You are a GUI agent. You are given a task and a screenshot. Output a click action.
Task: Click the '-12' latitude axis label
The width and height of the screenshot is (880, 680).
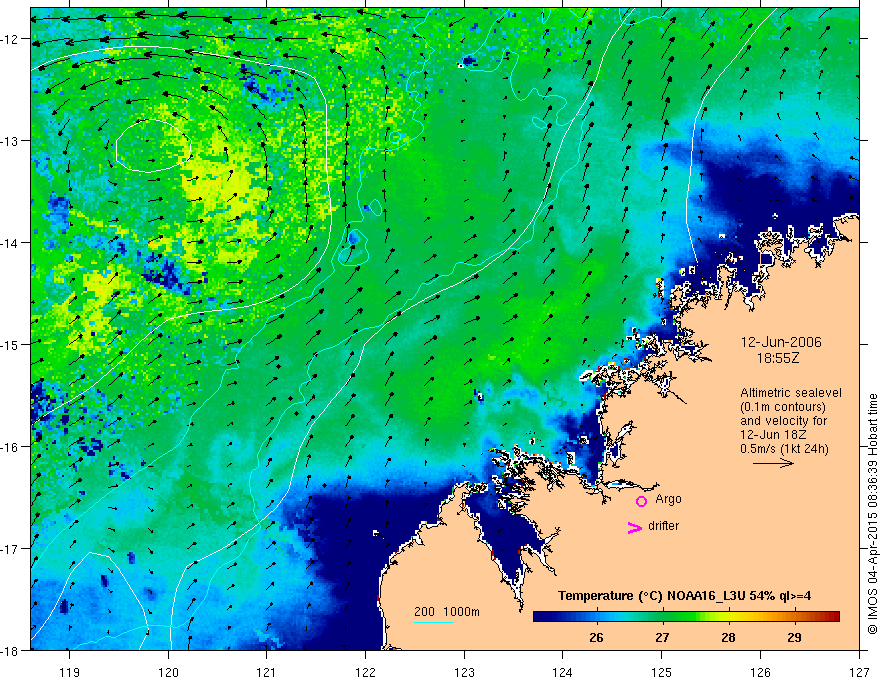coord(10,39)
